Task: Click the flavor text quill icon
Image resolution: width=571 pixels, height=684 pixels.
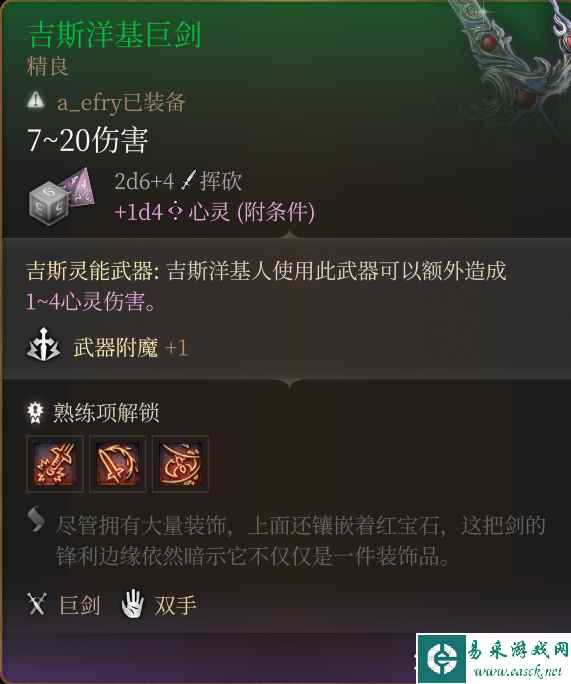Action: click(36, 519)
